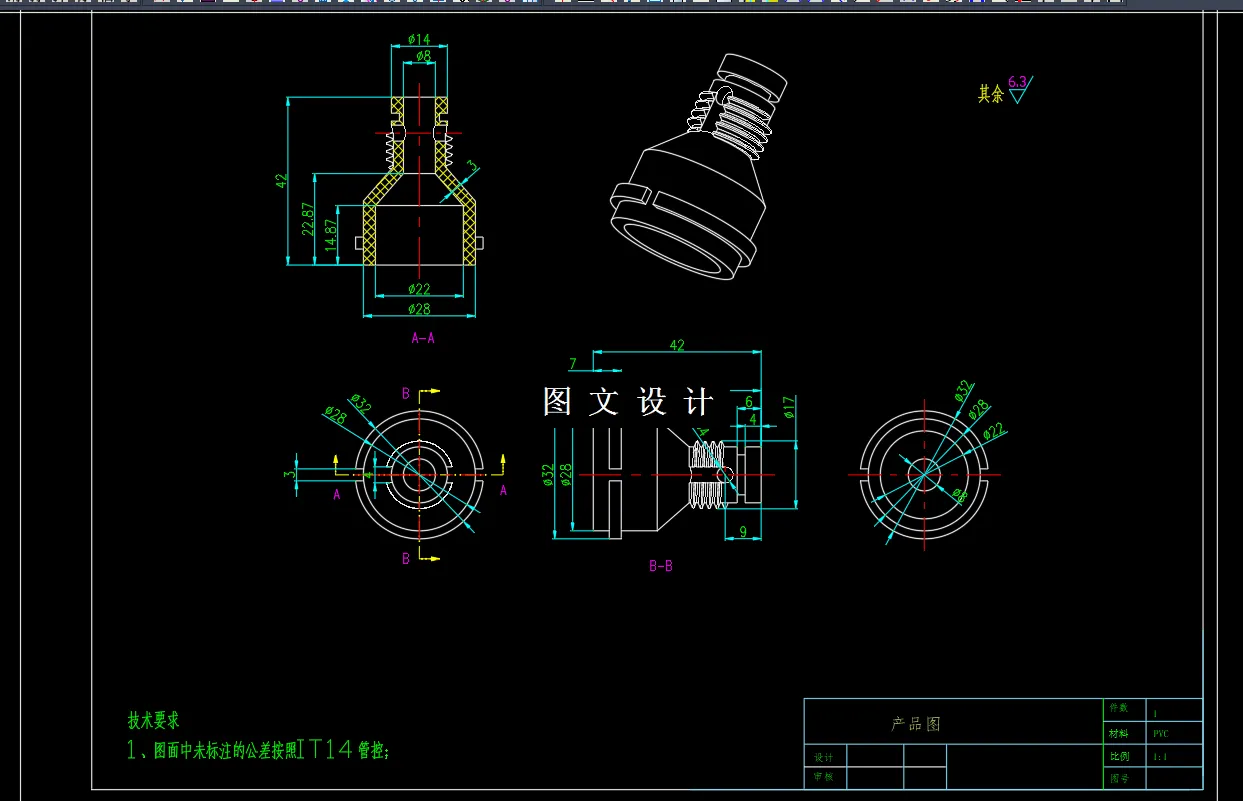Select the ø14 dimension in section A-A
This screenshot has height=801, width=1243.
(x=418, y=40)
